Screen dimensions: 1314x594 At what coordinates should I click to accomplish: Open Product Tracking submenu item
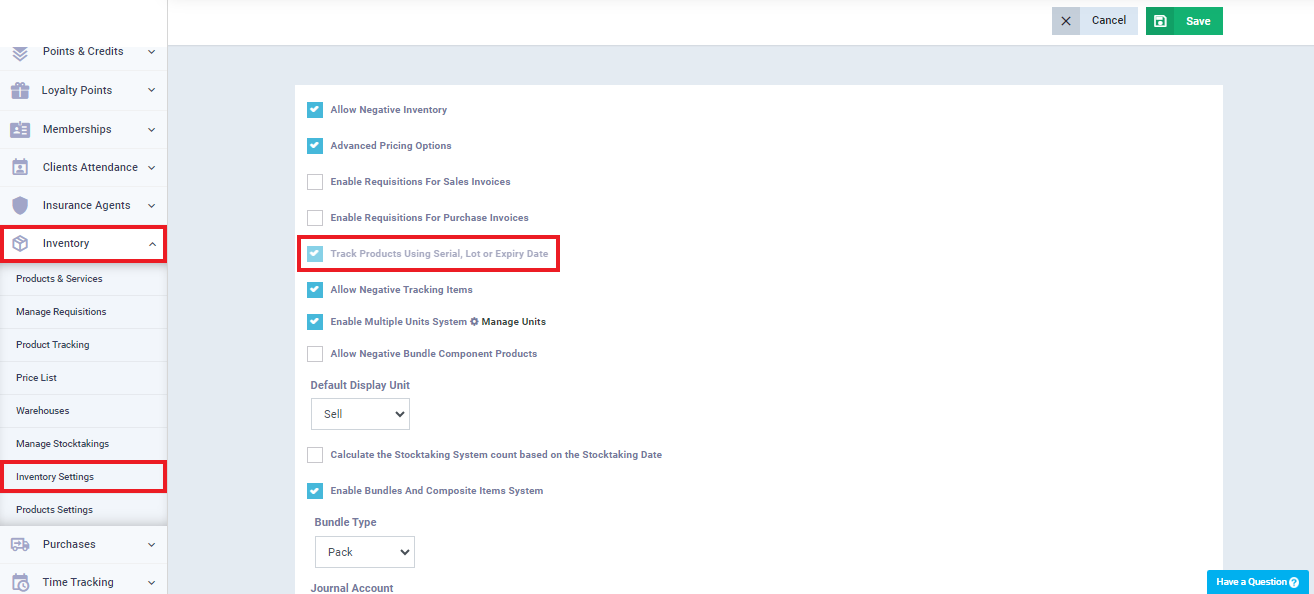pos(83,345)
